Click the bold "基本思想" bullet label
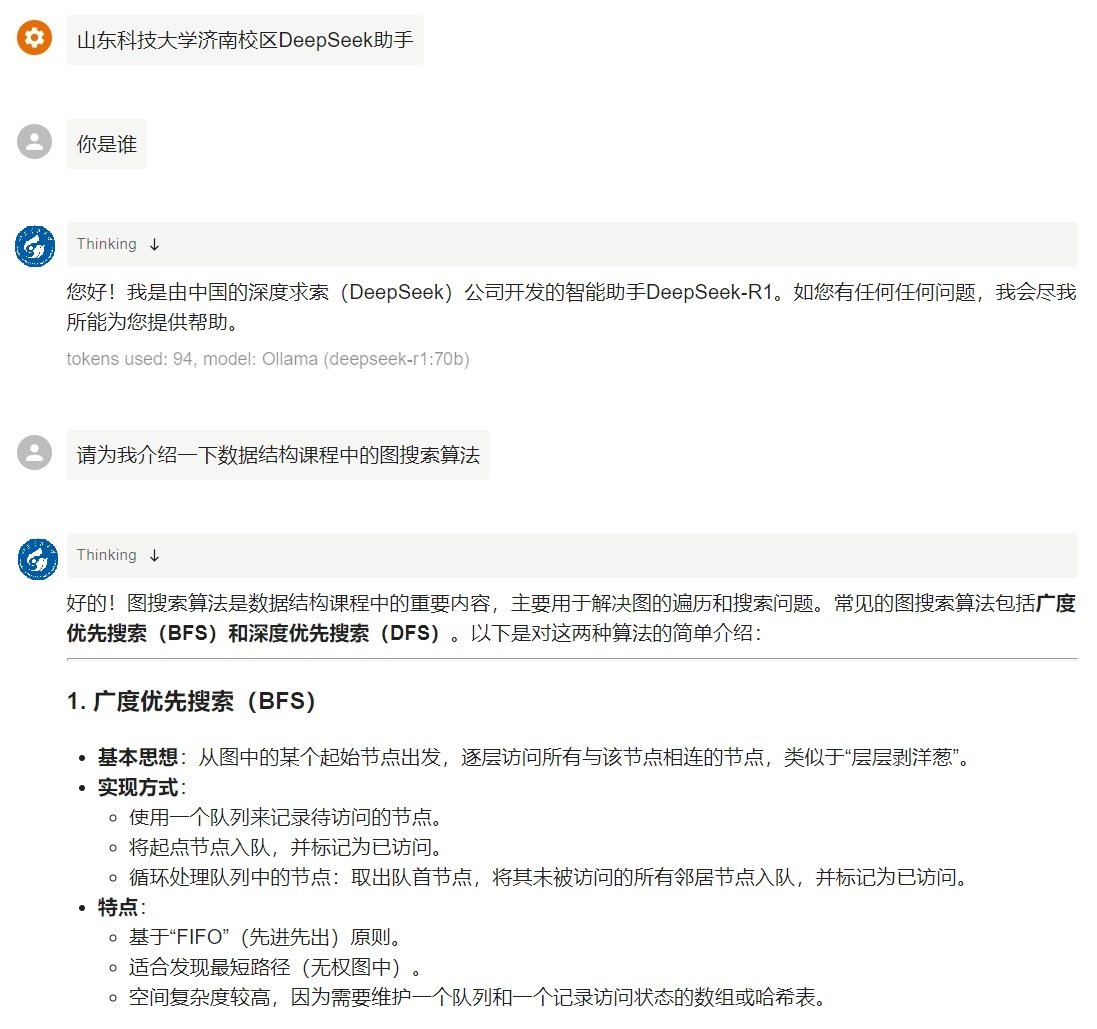Image resolution: width=1097 pixels, height=1029 pixels. [137, 757]
